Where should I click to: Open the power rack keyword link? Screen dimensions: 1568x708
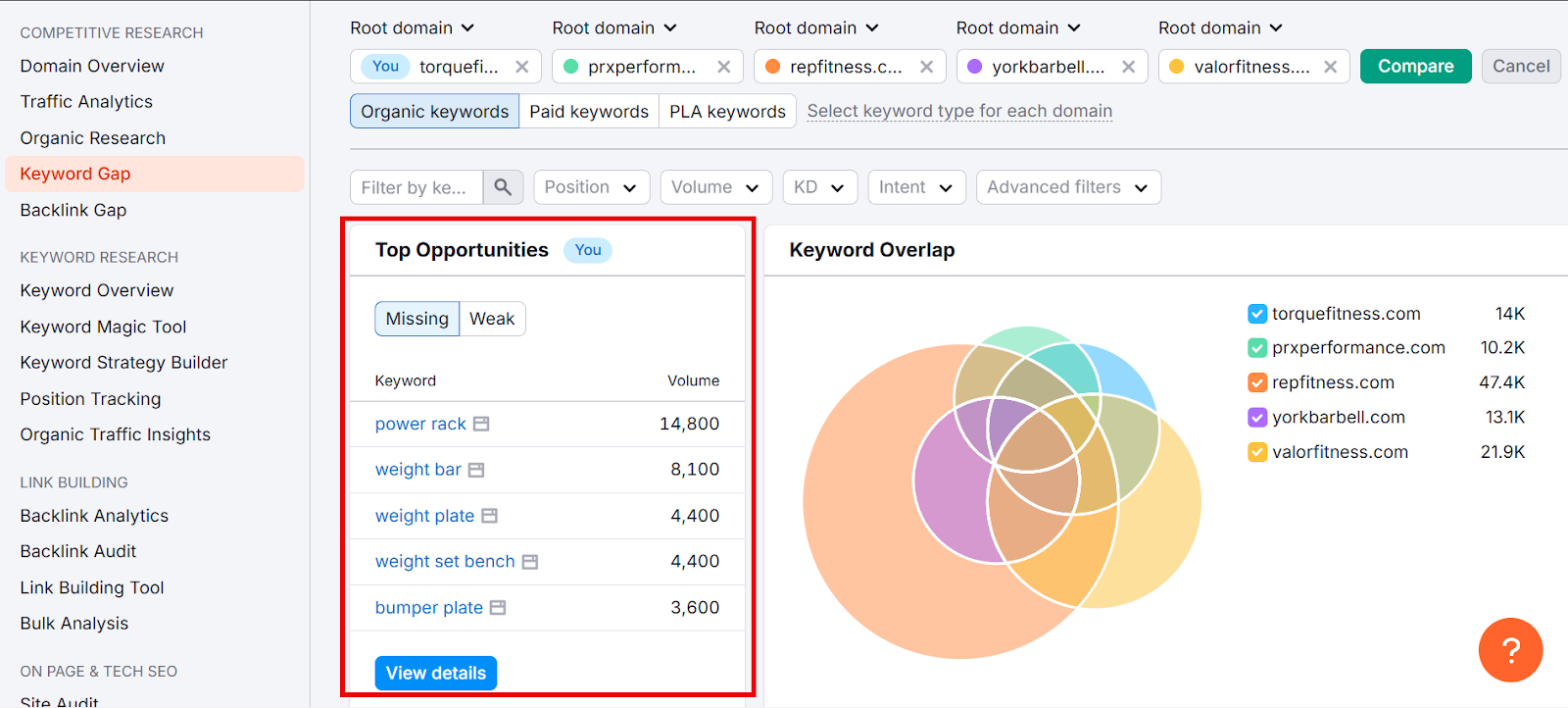click(x=420, y=424)
